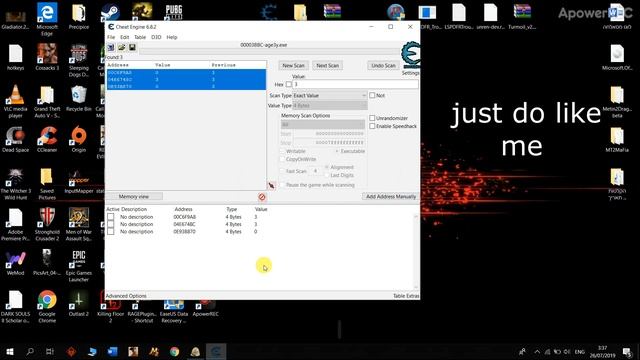Click the taskbar clock and date
This screenshot has height=360, width=640.
pyautogui.click(x=602, y=351)
